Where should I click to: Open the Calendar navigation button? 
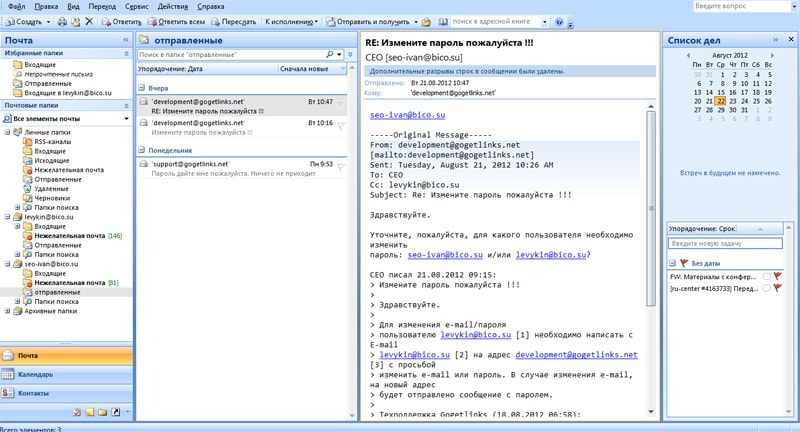click(x=66, y=374)
